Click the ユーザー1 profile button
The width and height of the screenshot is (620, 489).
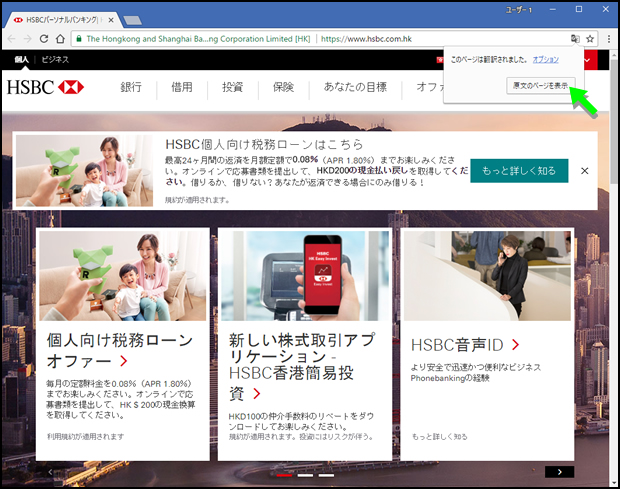[519, 10]
